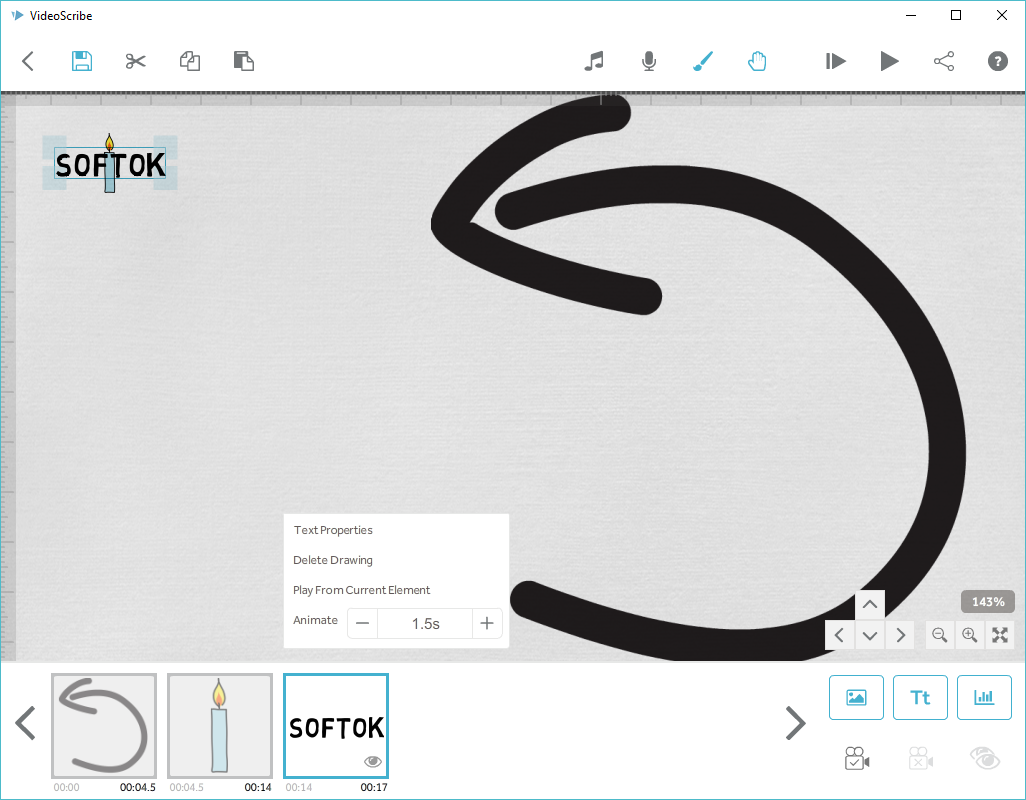The width and height of the screenshot is (1026, 800).
Task: Increase animate time with plus button
Action: click(487, 623)
